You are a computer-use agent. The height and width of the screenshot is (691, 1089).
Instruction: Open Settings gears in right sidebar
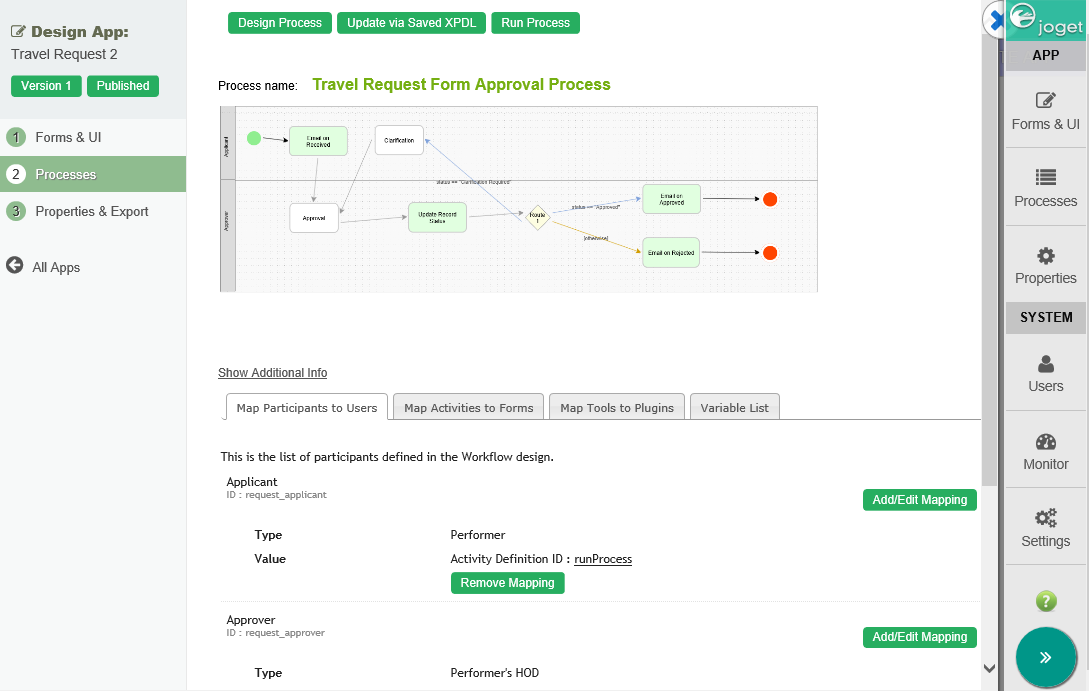pyautogui.click(x=1045, y=528)
